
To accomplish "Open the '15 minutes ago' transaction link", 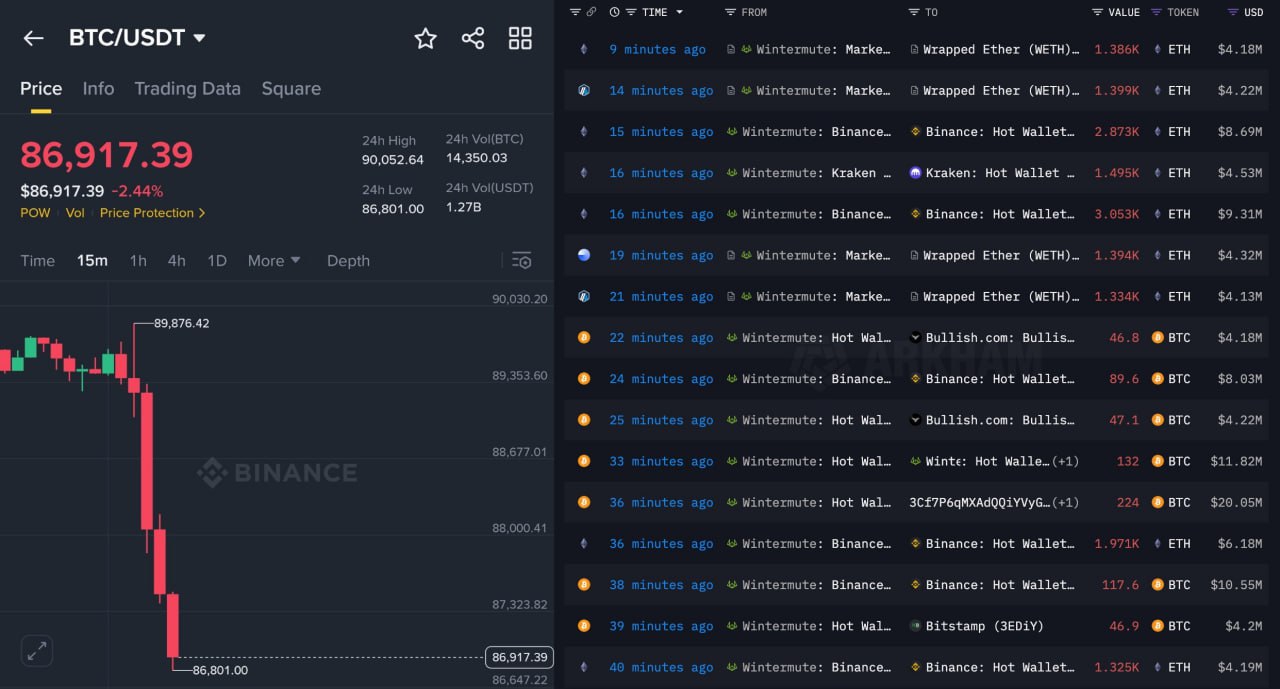I will coord(661,132).
